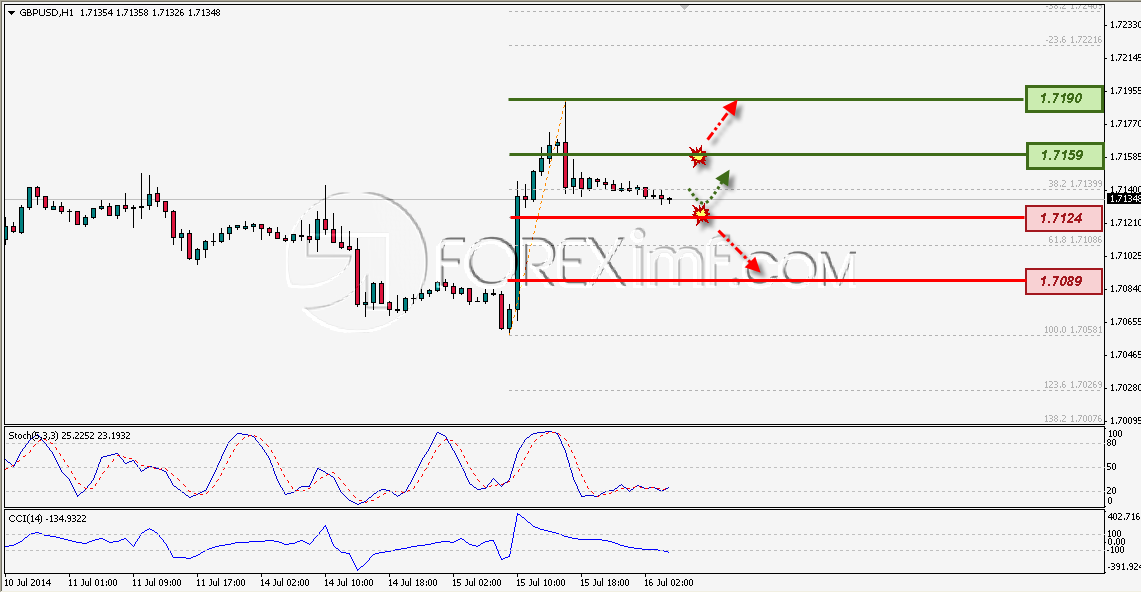Select the Fibonacci 123.6 1.70269 level label
Screen dimensions: 1141x593
pyautogui.click(x=1073, y=385)
